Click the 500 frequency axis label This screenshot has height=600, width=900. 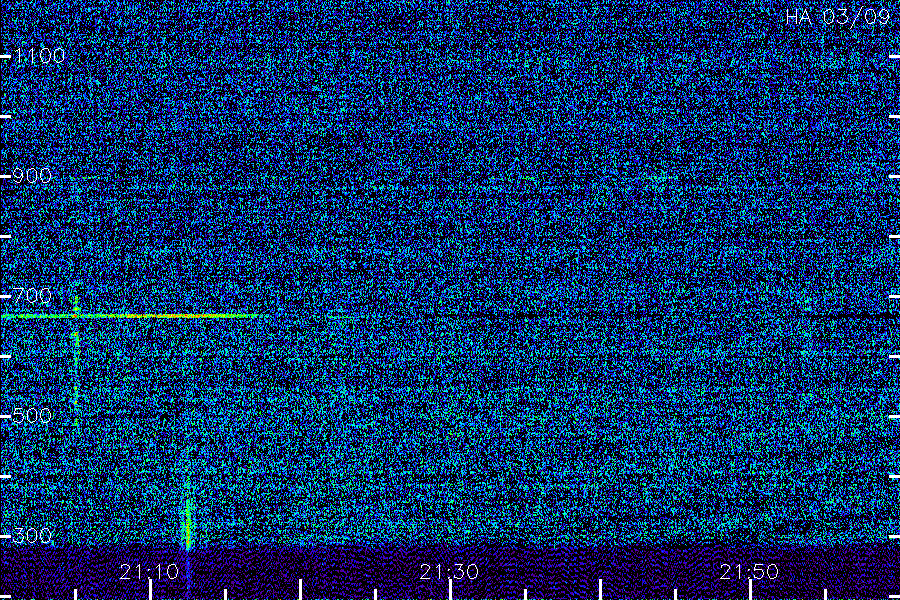click(32, 416)
